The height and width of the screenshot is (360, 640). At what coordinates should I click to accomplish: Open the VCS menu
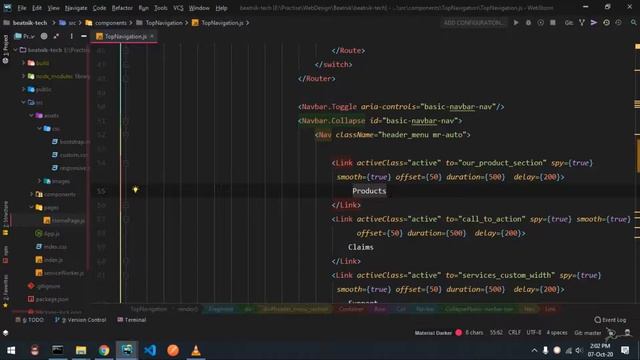[x=178, y=8]
